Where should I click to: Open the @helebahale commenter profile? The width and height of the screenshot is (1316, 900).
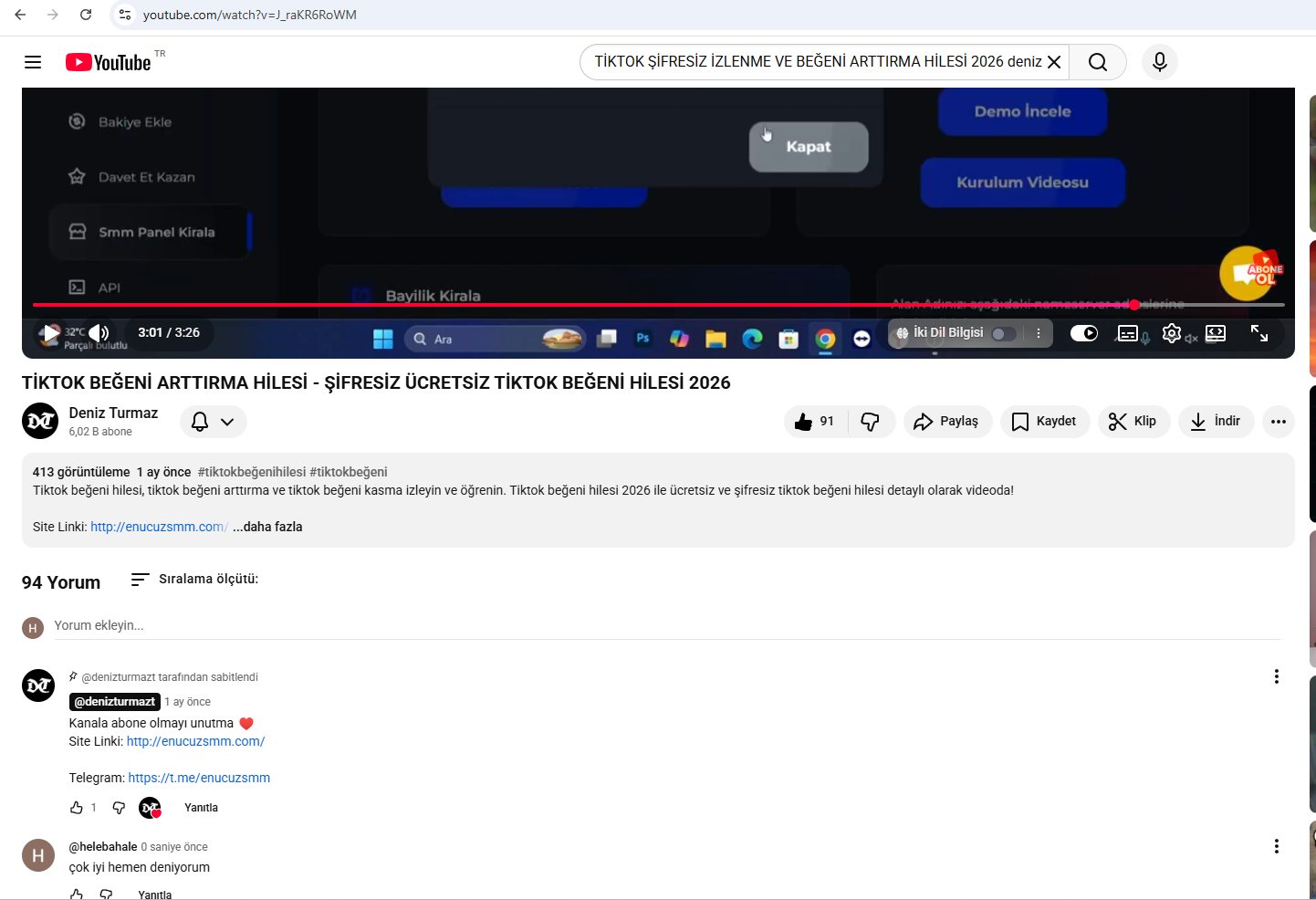point(103,847)
